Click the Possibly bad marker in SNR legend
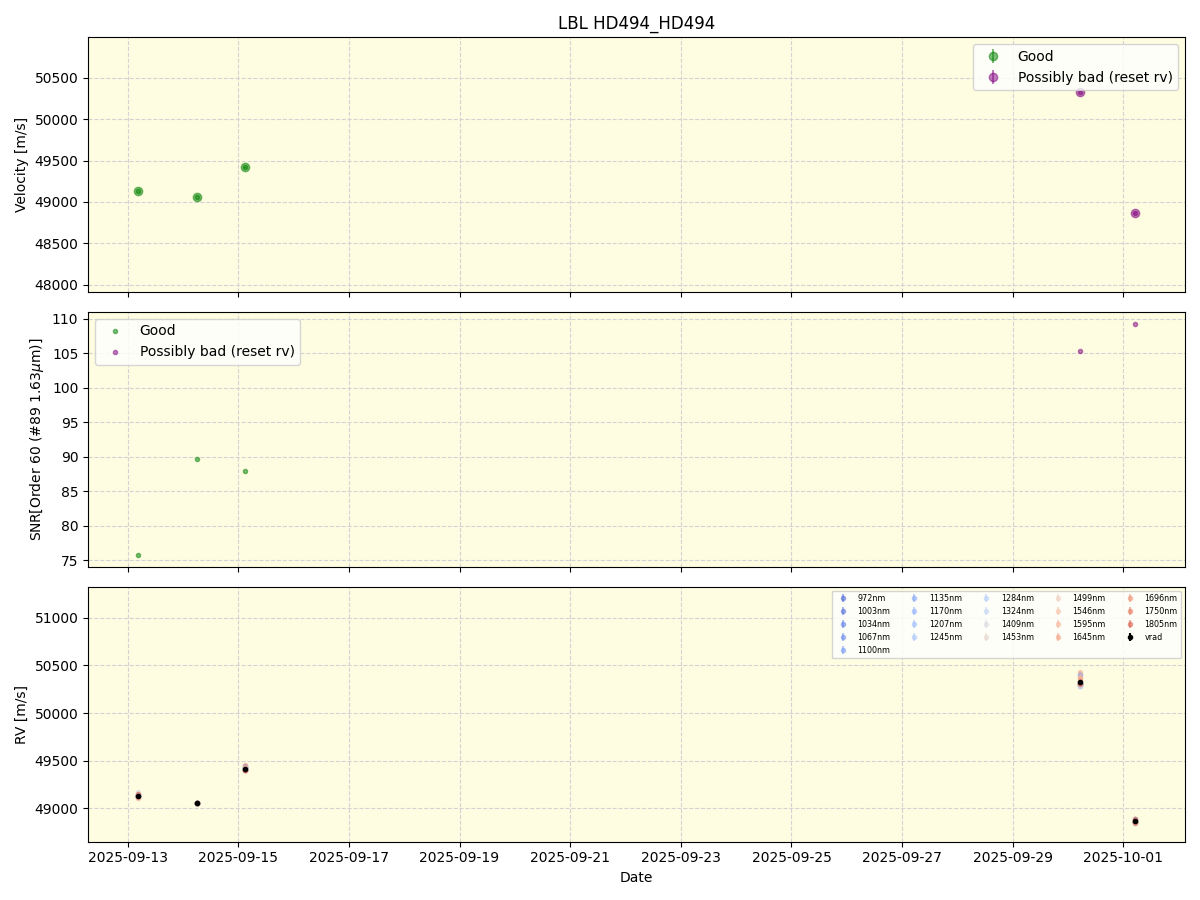 point(115,352)
